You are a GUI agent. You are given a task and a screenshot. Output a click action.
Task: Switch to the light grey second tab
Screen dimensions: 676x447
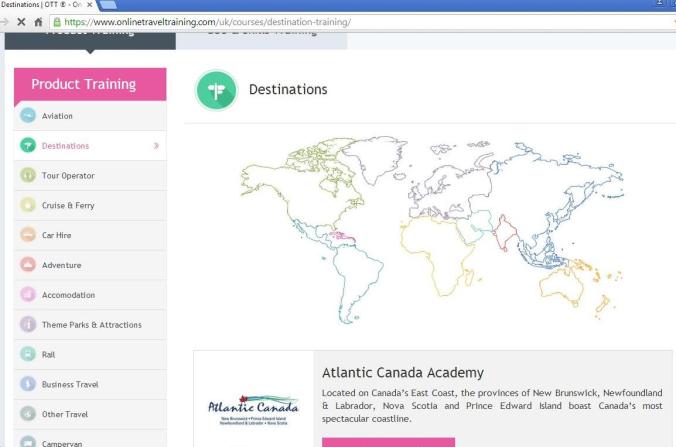pyautogui.click(x=261, y=41)
